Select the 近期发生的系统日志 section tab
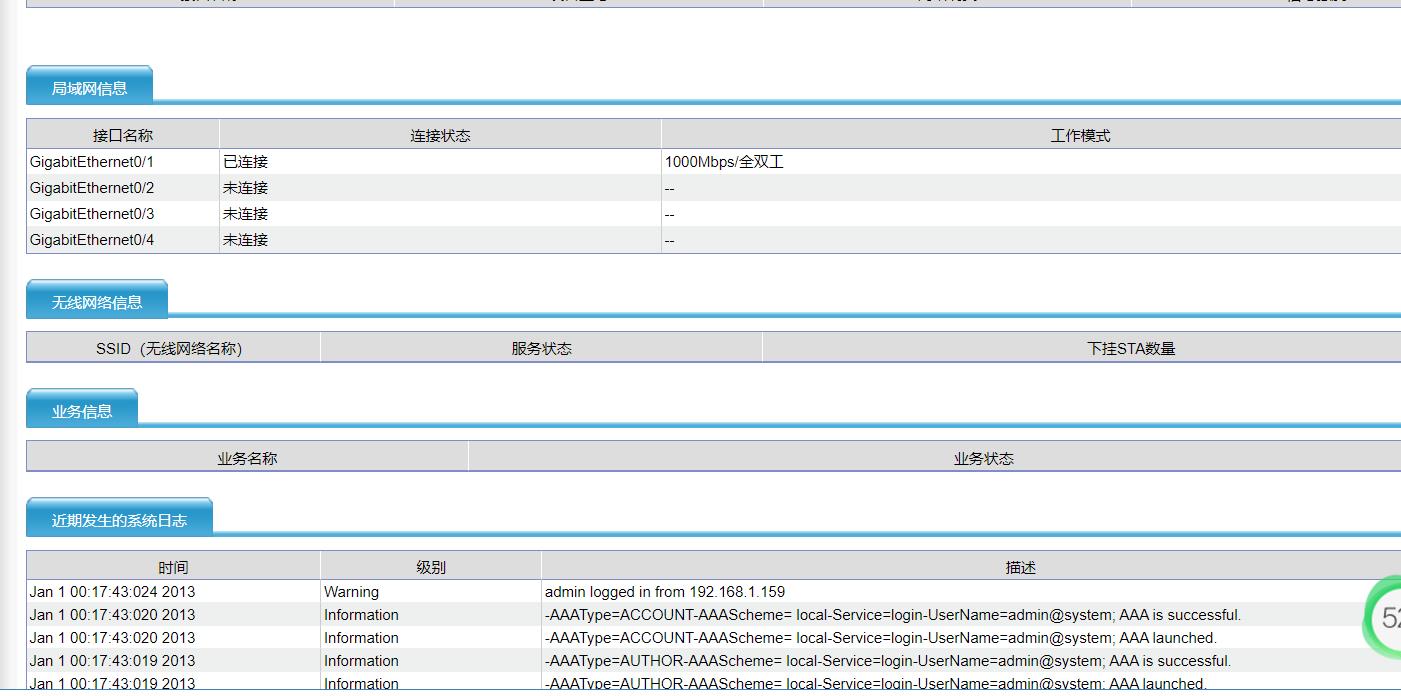 (119, 518)
